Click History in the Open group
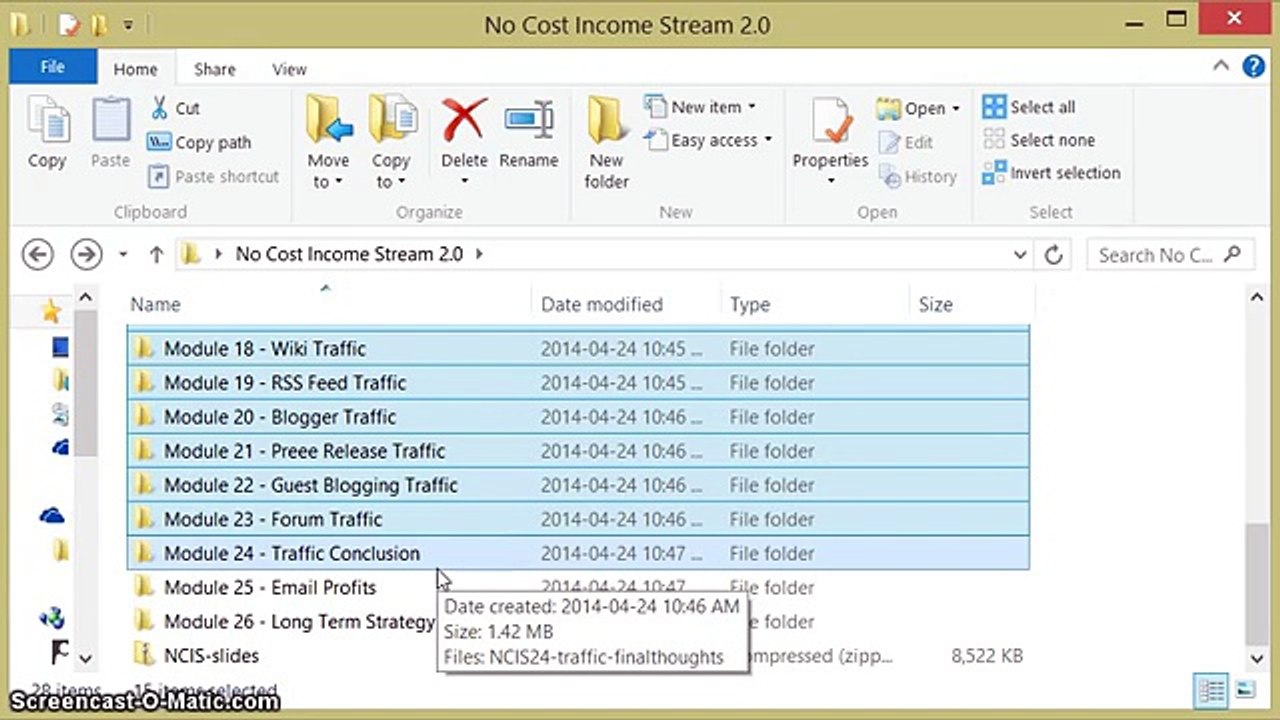This screenshot has width=1280, height=720. pos(918,176)
